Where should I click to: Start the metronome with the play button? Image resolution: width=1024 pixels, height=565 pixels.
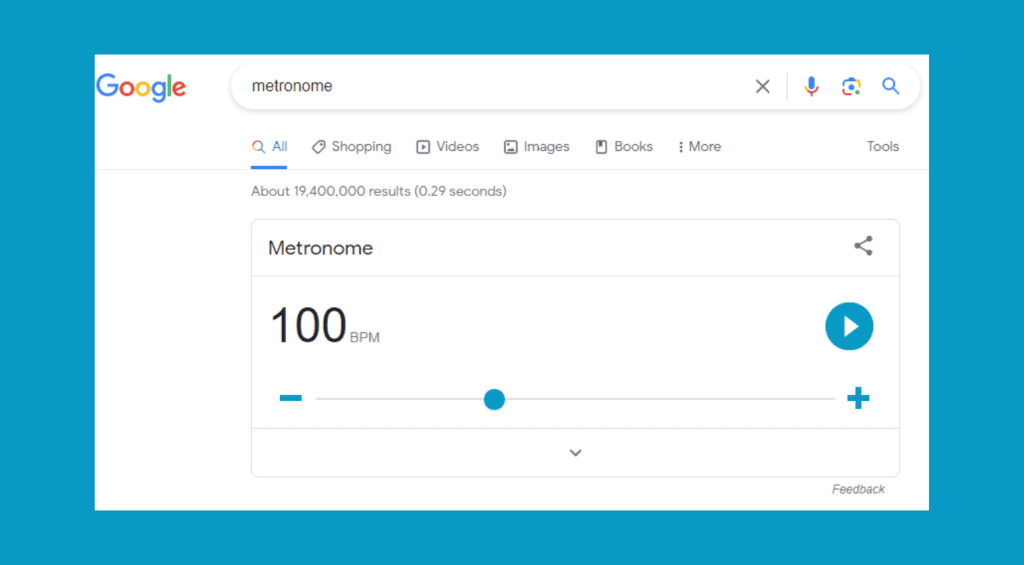tap(849, 326)
